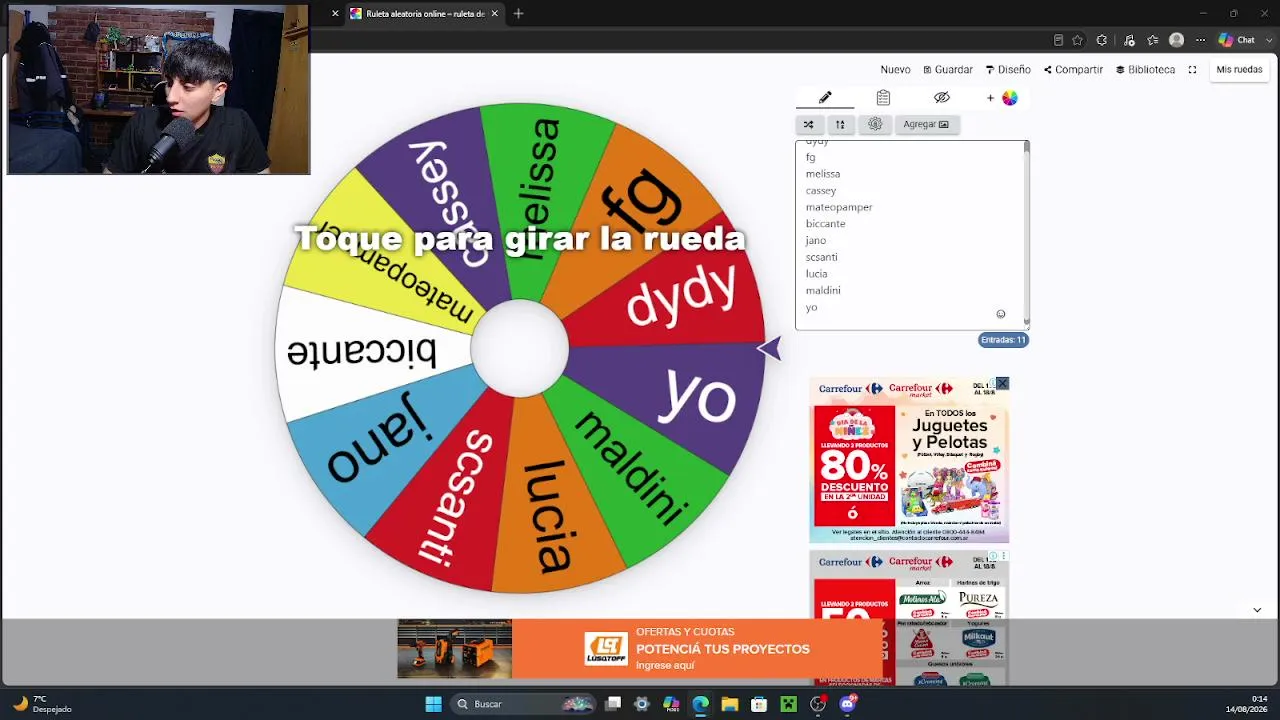Open File Explorer from taskbar
This screenshot has height=720, width=1280.
tap(730, 704)
